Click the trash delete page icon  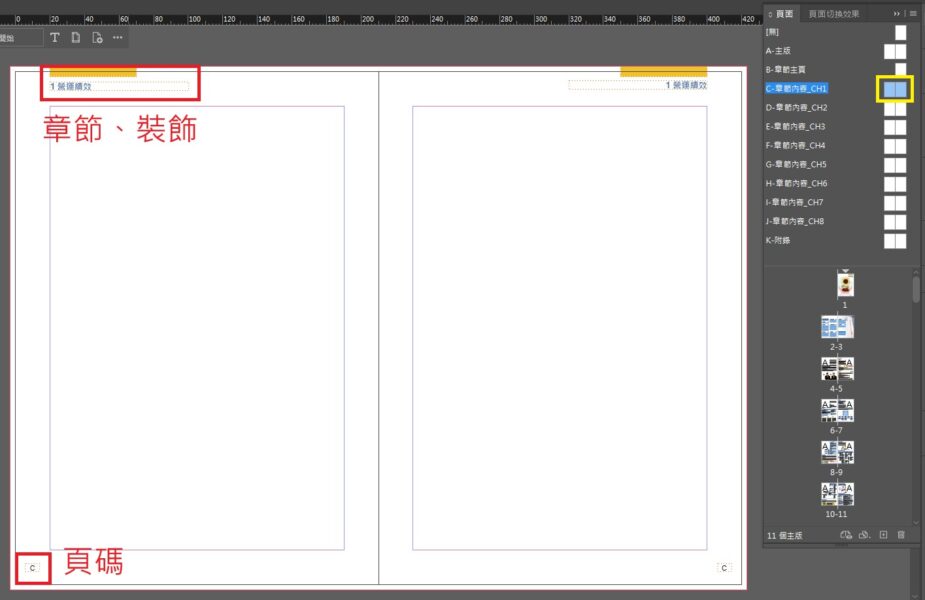[x=901, y=536]
